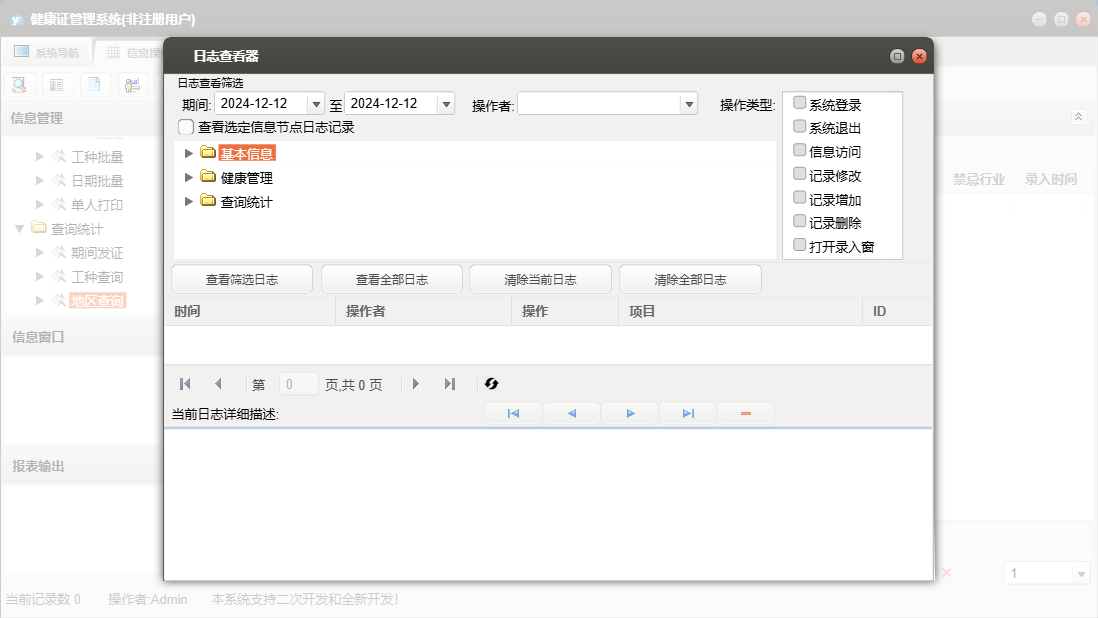This screenshot has width=1098, height=618.
Task: Open the 操作者 dropdown list
Action: (688, 104)
